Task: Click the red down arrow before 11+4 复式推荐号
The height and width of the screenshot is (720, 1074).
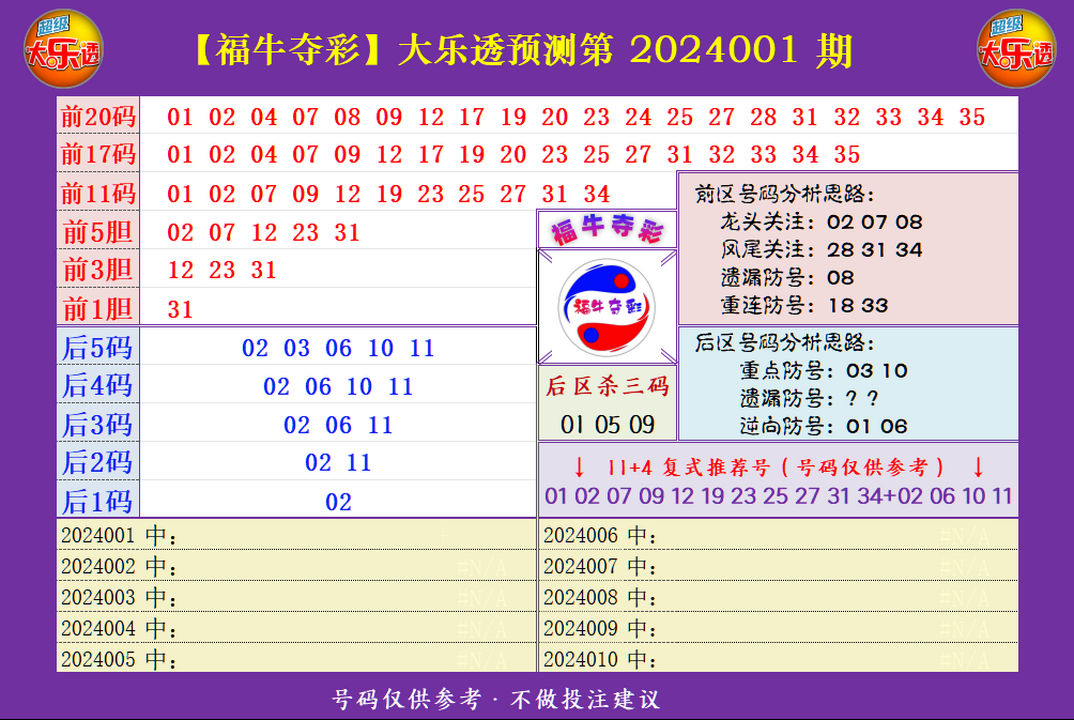Action: pos(579,467)
